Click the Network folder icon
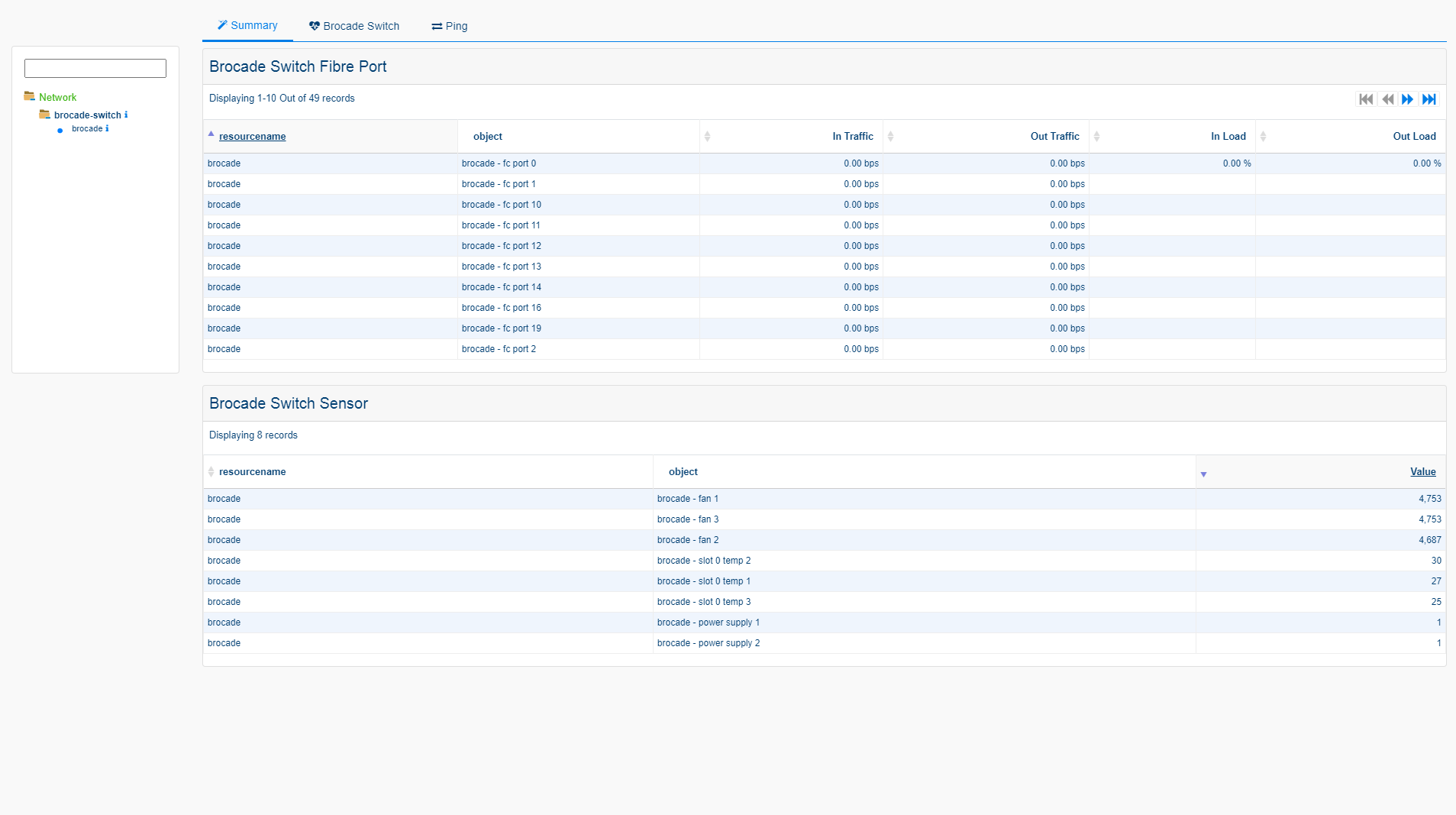The width and height of the screenshot is (1456, 815). pos(30,96)
